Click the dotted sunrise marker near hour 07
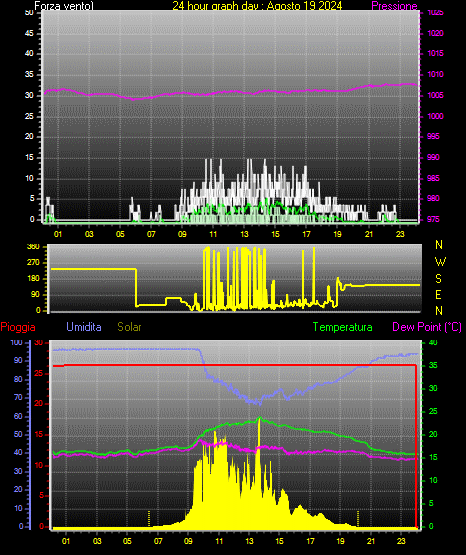Image resolution: width=466 pixels, height=555 pixels. 149,519
